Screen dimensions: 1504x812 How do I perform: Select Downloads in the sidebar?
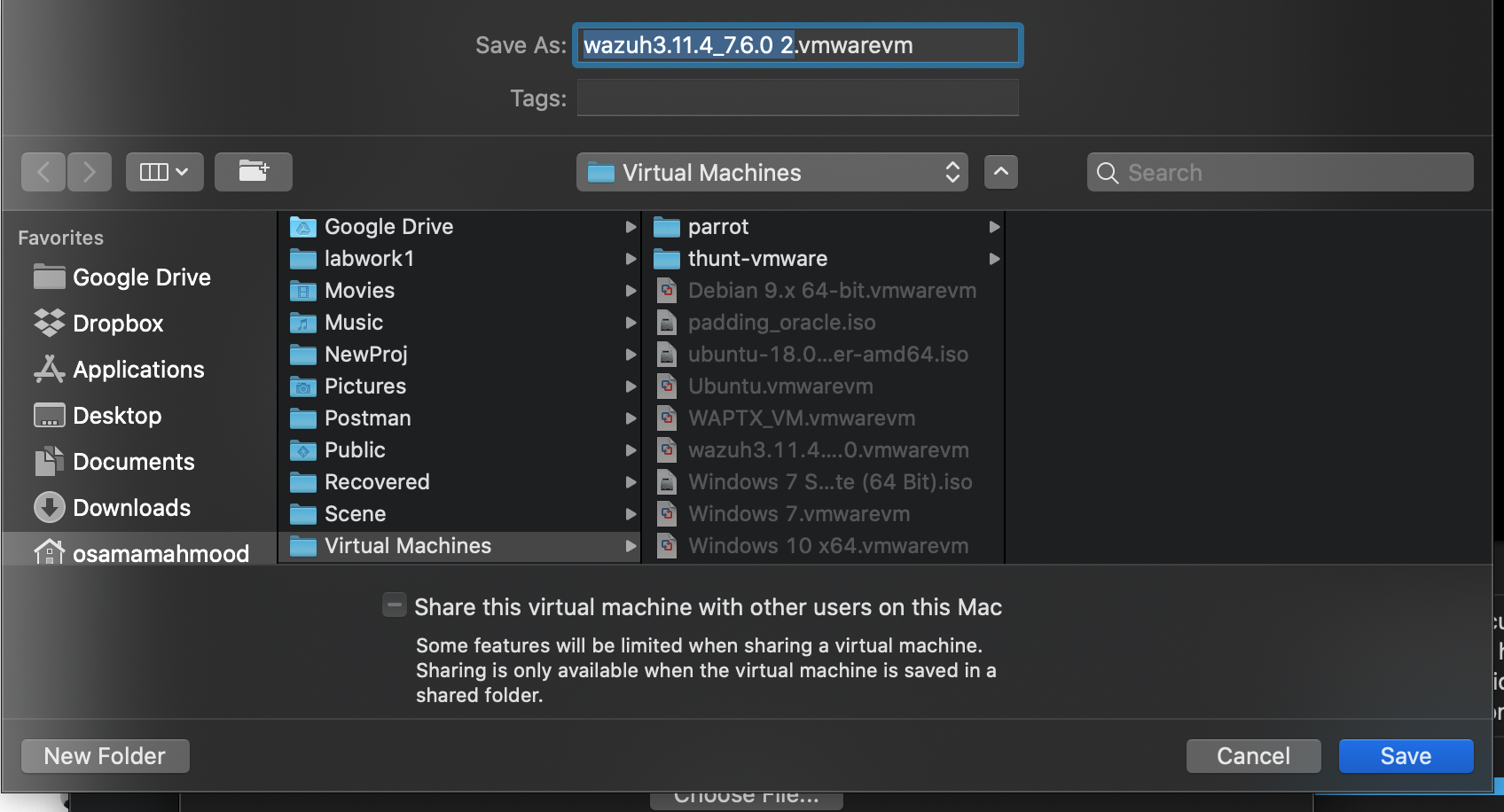coord(131,508)
